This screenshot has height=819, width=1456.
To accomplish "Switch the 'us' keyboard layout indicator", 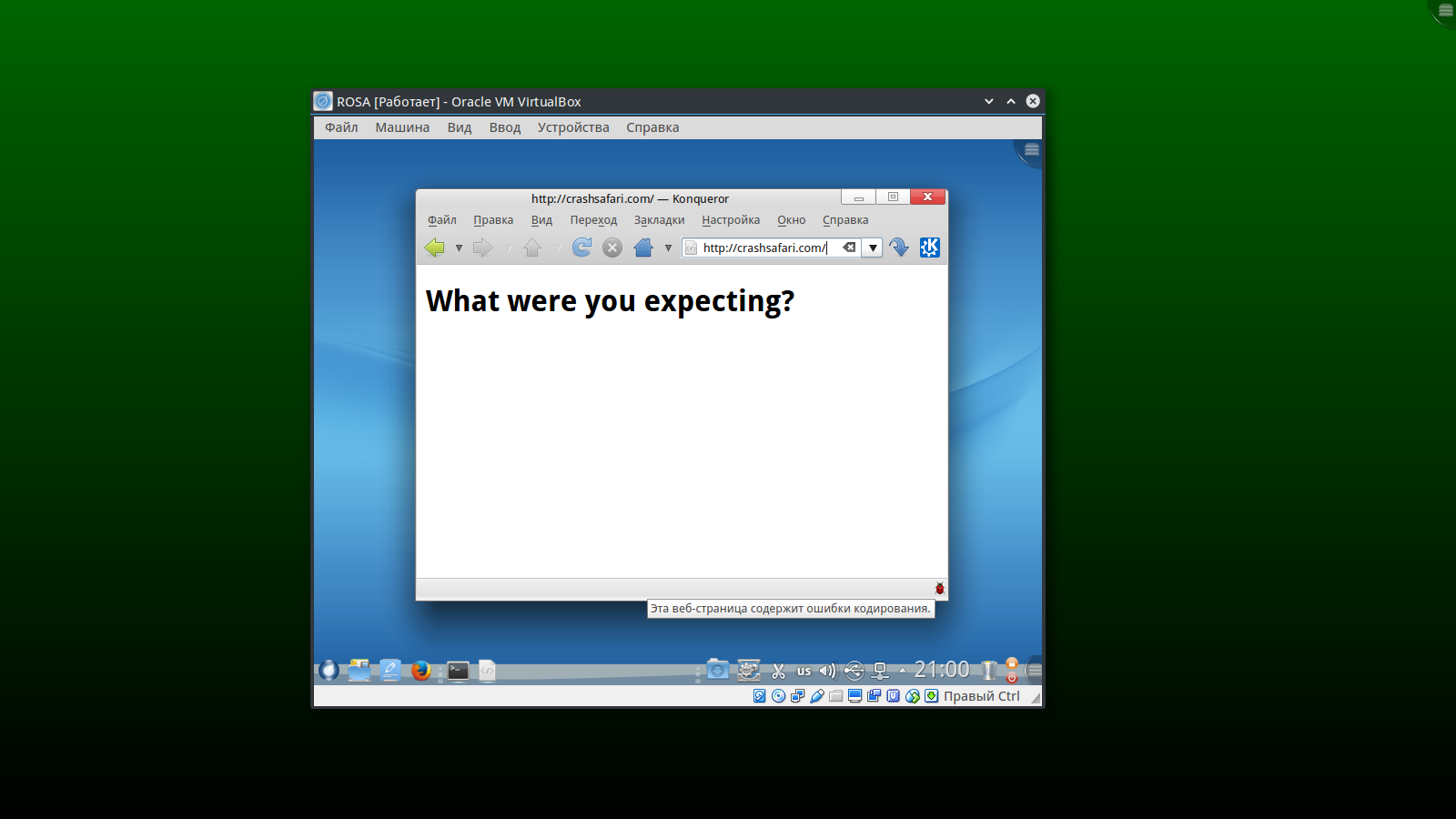I will (804, 672).
